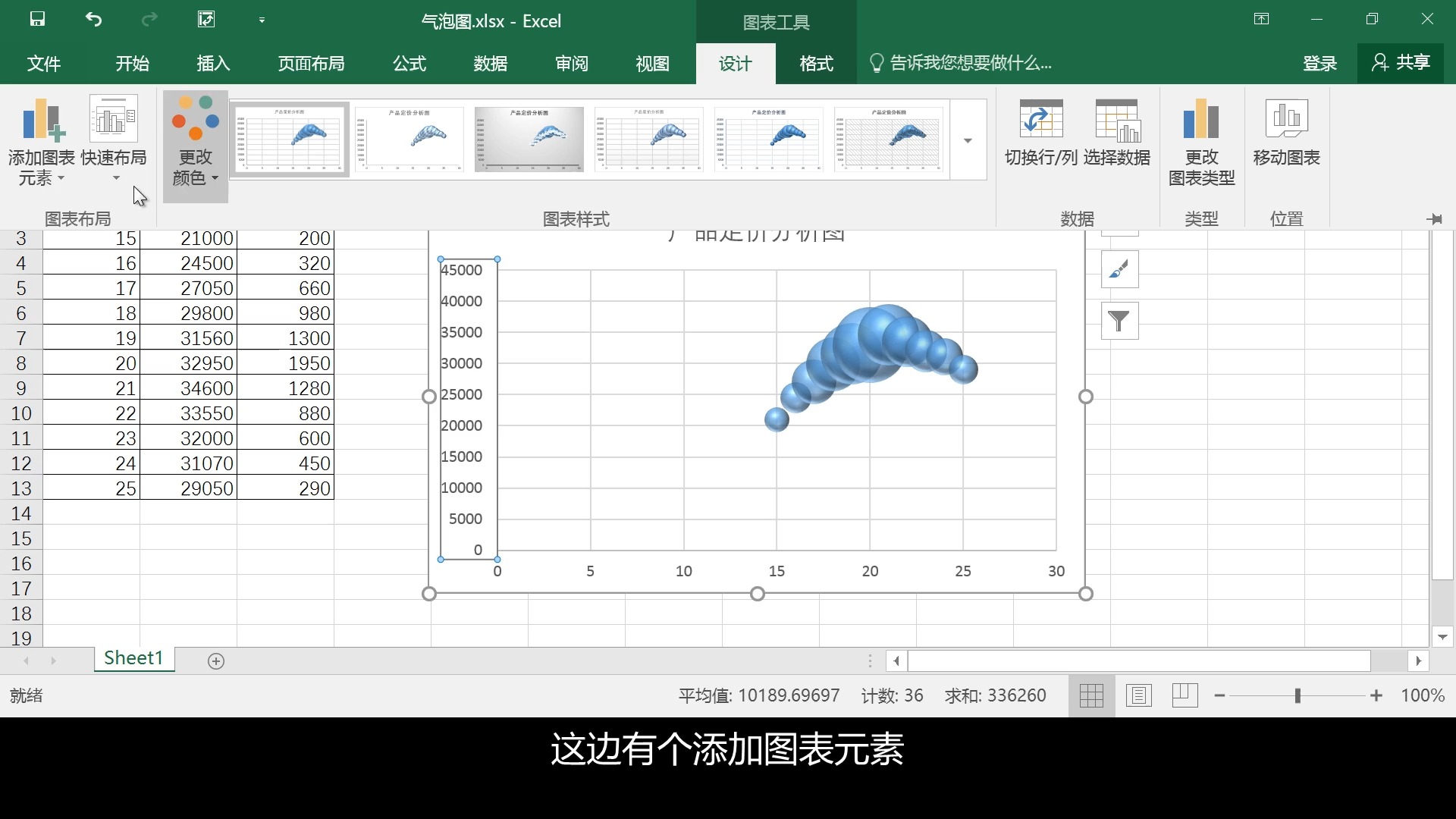Click the zoom in plus button
Screen dimensions: 1456x819
1376,695
